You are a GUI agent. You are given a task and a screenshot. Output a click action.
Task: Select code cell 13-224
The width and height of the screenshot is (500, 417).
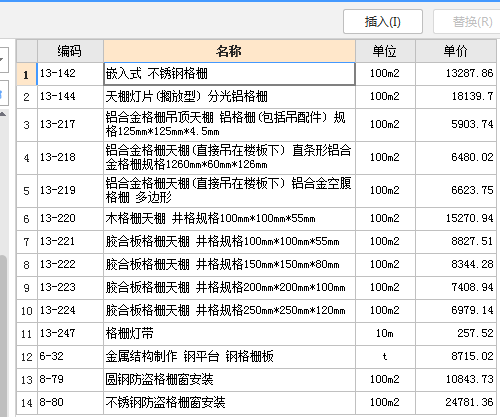(x=70, y=311)
